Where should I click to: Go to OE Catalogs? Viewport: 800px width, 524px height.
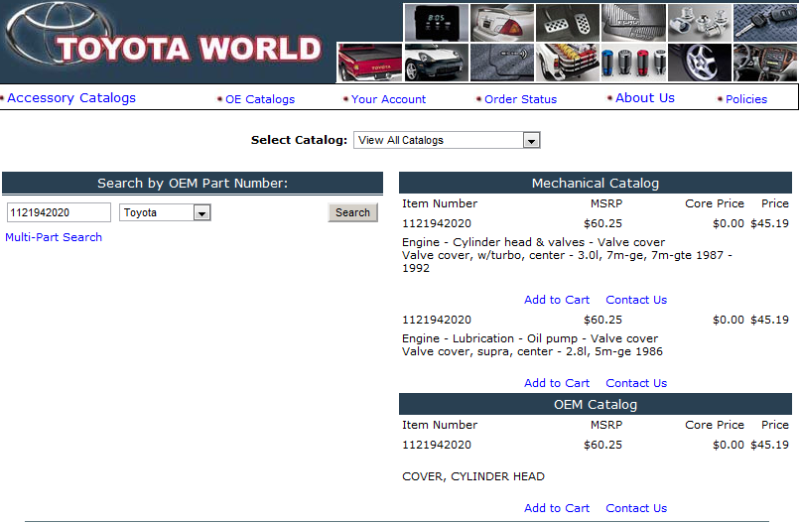point(260,99)
